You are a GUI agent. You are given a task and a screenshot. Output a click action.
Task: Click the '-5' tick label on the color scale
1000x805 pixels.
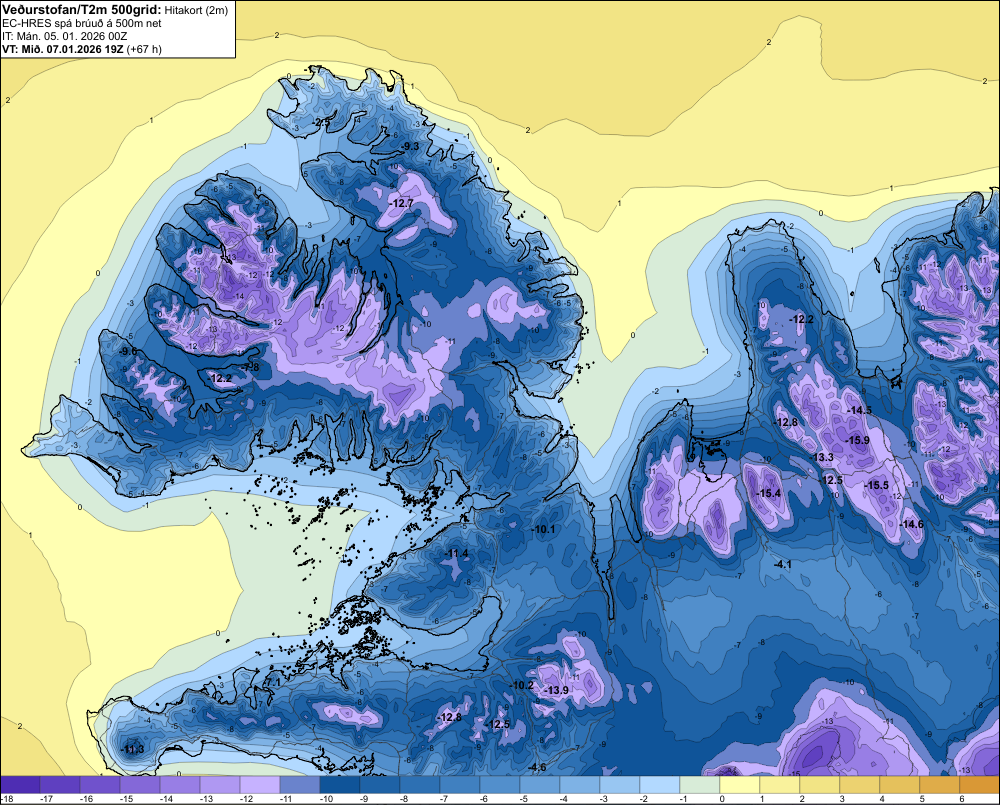[x=524, y=799]
